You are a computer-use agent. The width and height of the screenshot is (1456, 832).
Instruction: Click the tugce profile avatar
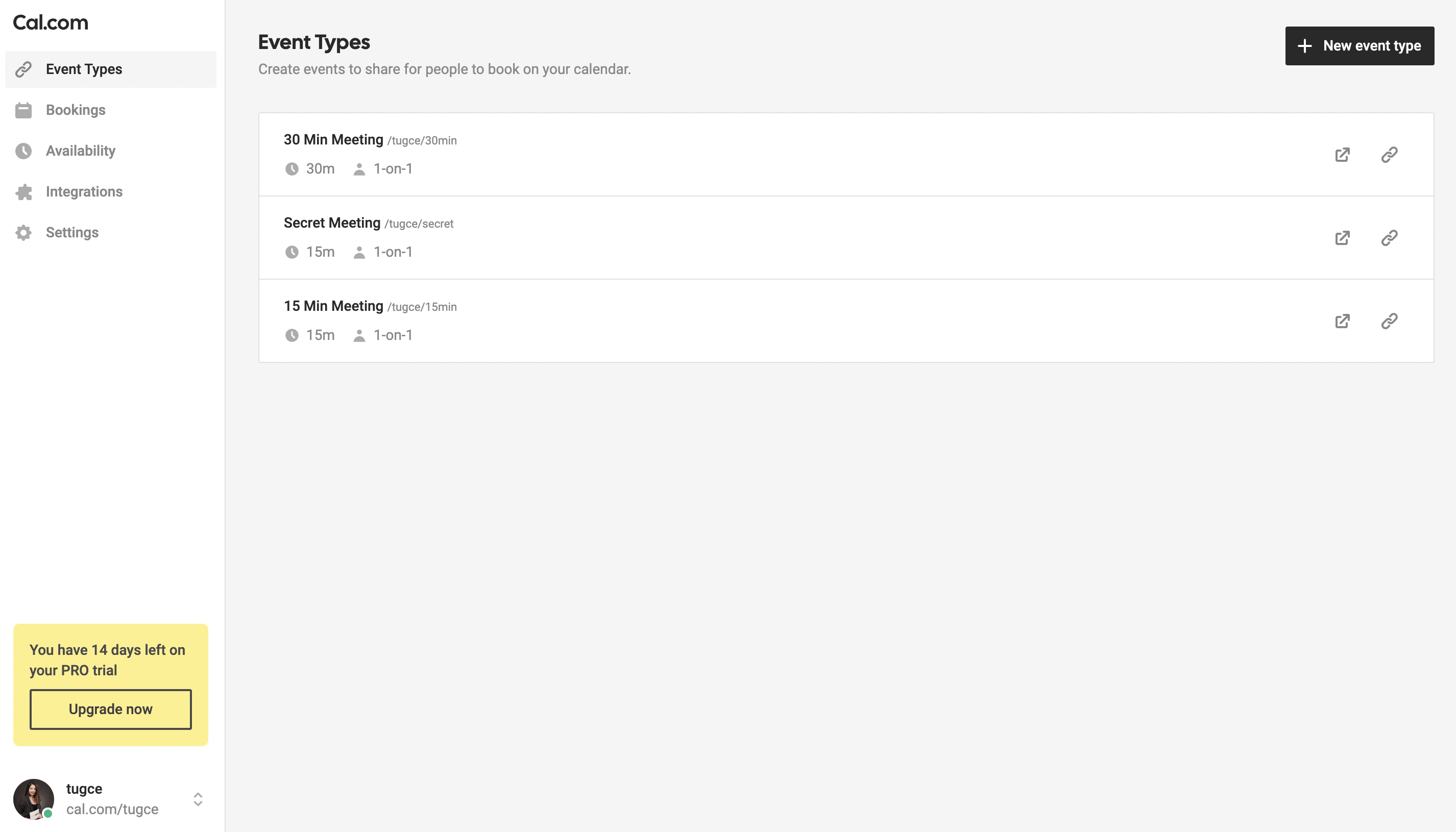(x=34, y=799)
